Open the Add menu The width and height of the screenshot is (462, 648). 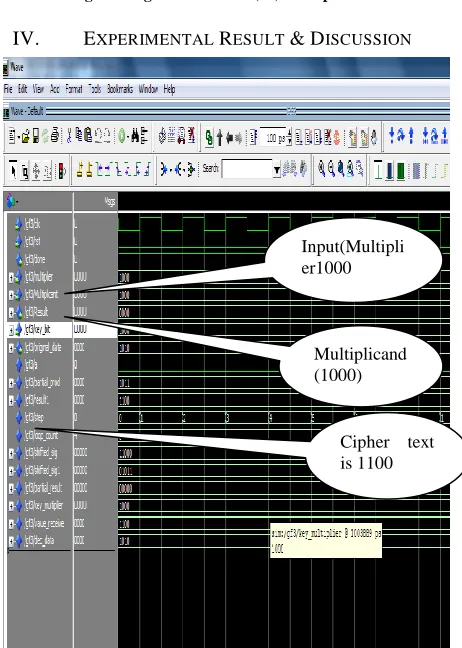point(55,89)
